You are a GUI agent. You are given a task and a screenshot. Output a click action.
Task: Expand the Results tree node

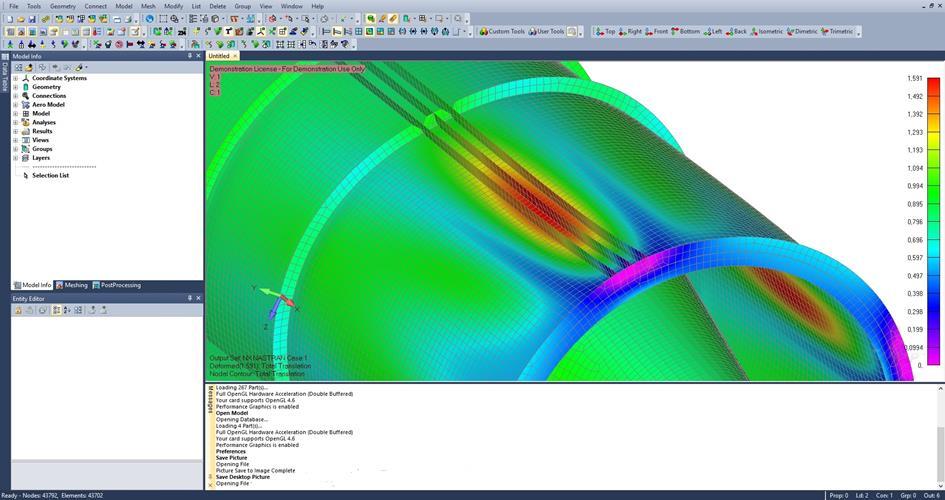(x=16, y=131)
